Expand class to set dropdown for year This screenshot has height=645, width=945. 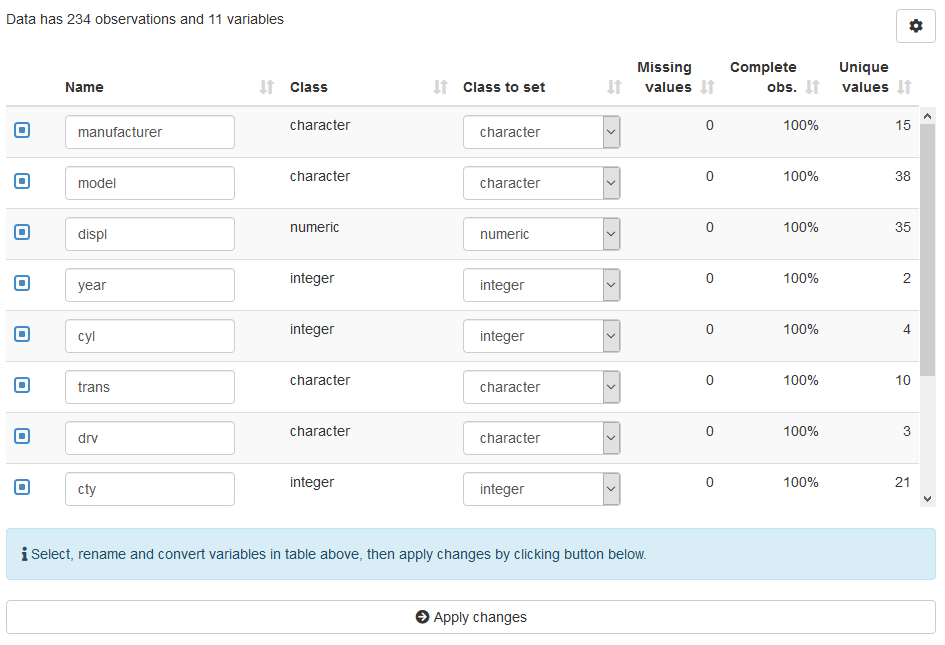pyautogui.click(x=541, y=285)
